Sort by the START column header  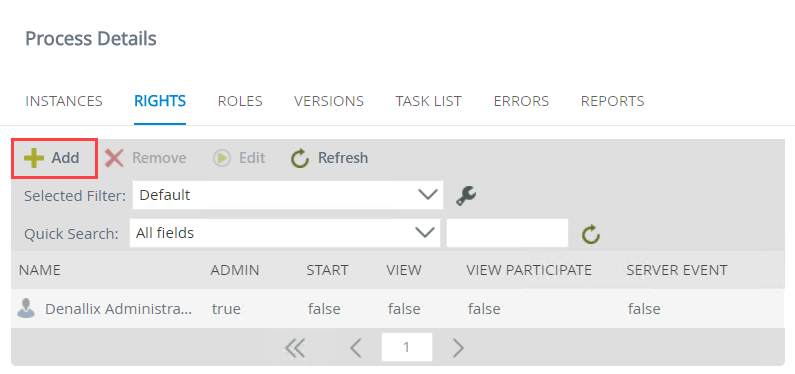pos(327,270)
